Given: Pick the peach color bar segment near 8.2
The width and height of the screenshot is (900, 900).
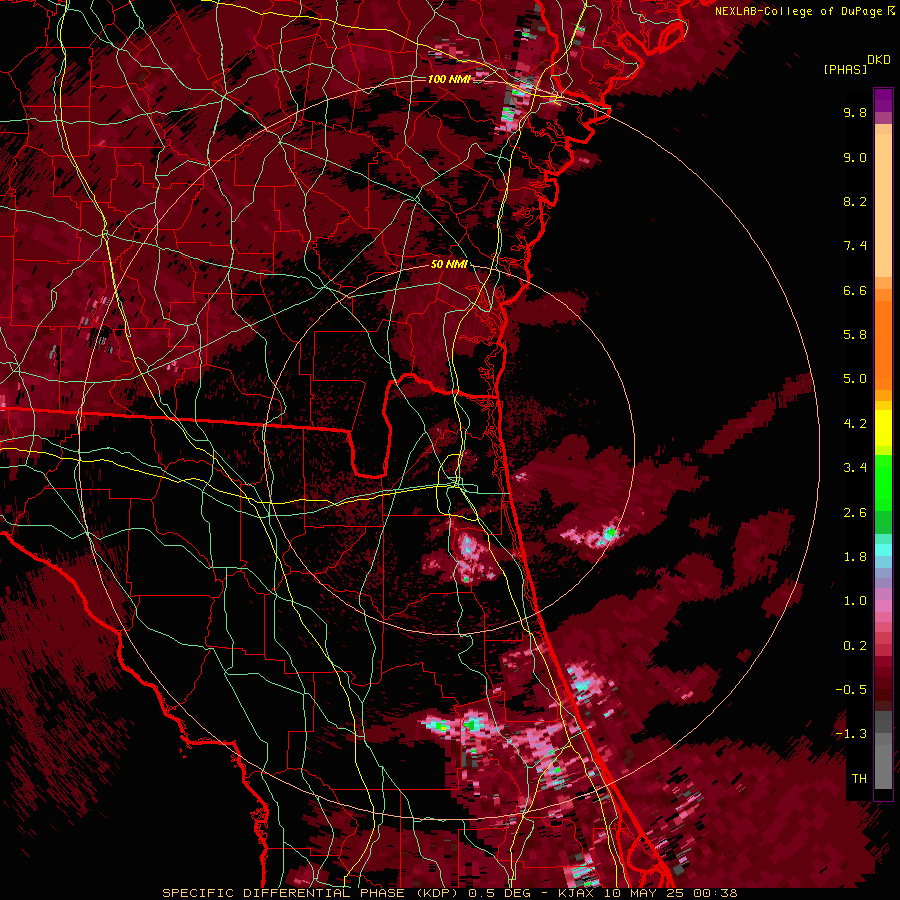Looking at the screenshot, I should pos(883,205).
